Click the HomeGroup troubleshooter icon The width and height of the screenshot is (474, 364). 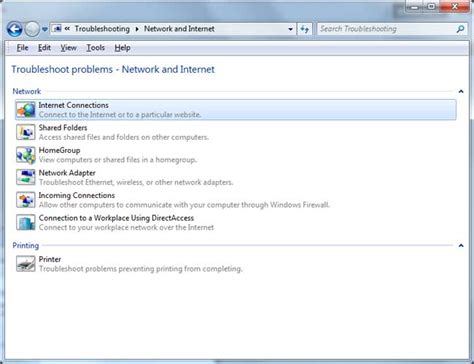click(x=26, y=155)
